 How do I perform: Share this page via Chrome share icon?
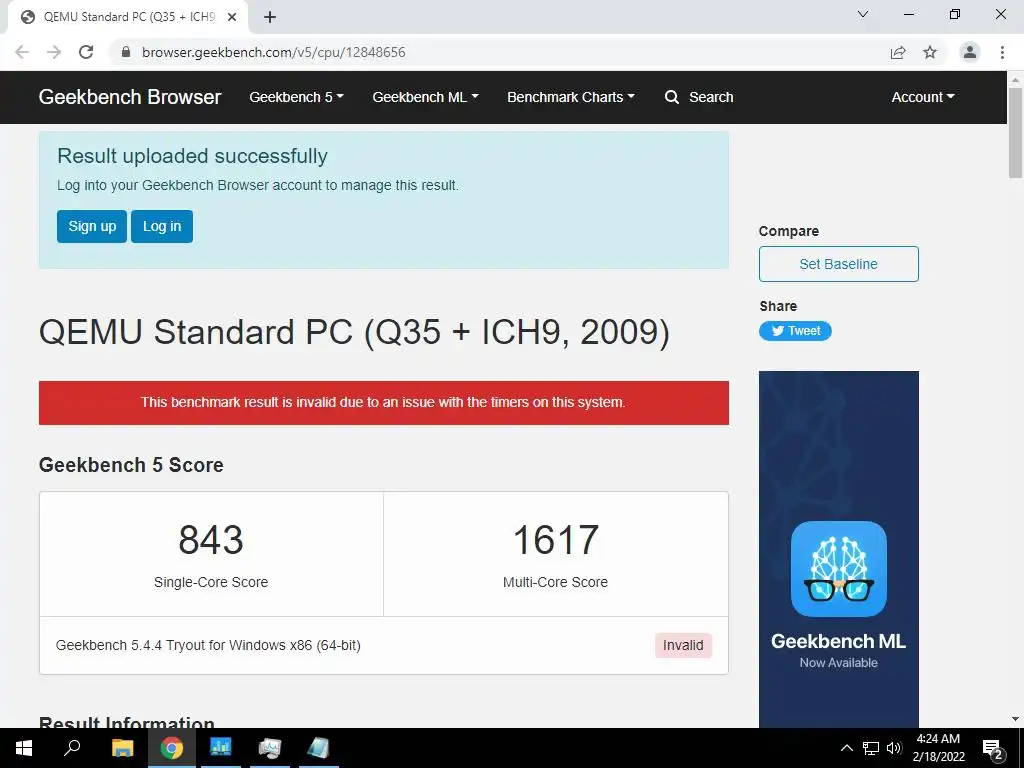click(898, 52)
